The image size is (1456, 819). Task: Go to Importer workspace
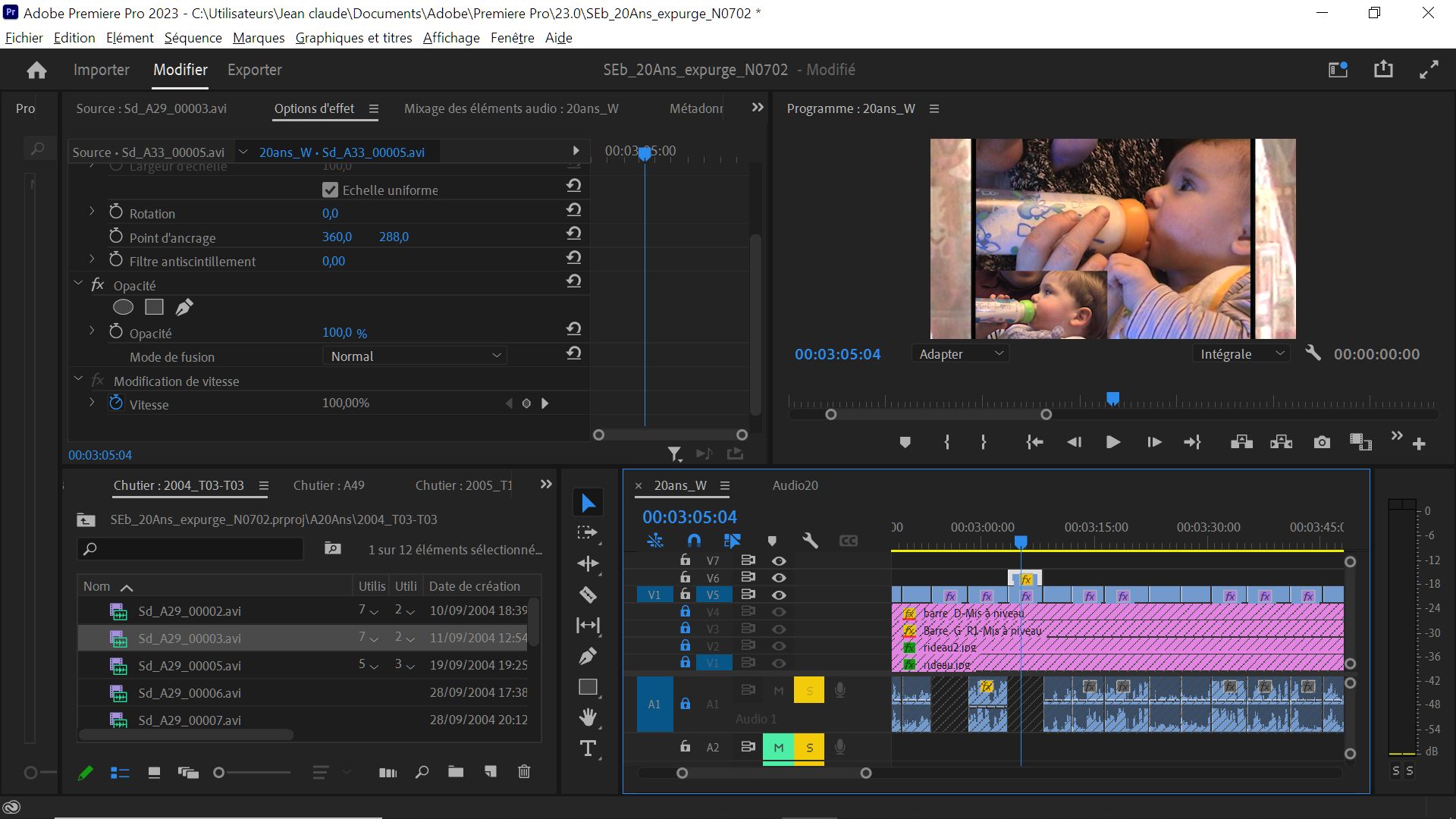pyautogui.click(x=102, y=70)
